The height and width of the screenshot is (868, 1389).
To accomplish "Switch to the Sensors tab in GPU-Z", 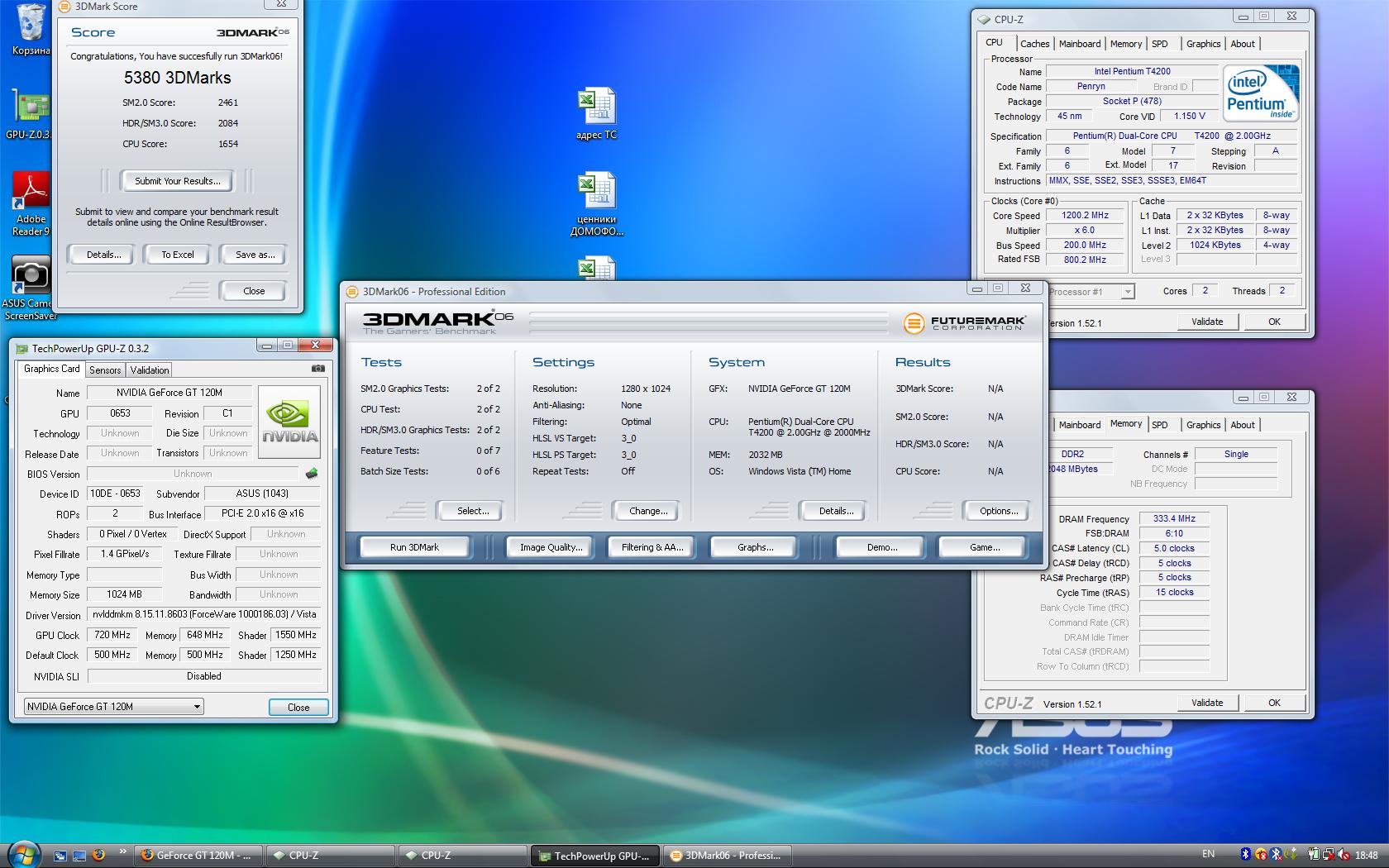I will pyautogui.click(x=105, y=370).
